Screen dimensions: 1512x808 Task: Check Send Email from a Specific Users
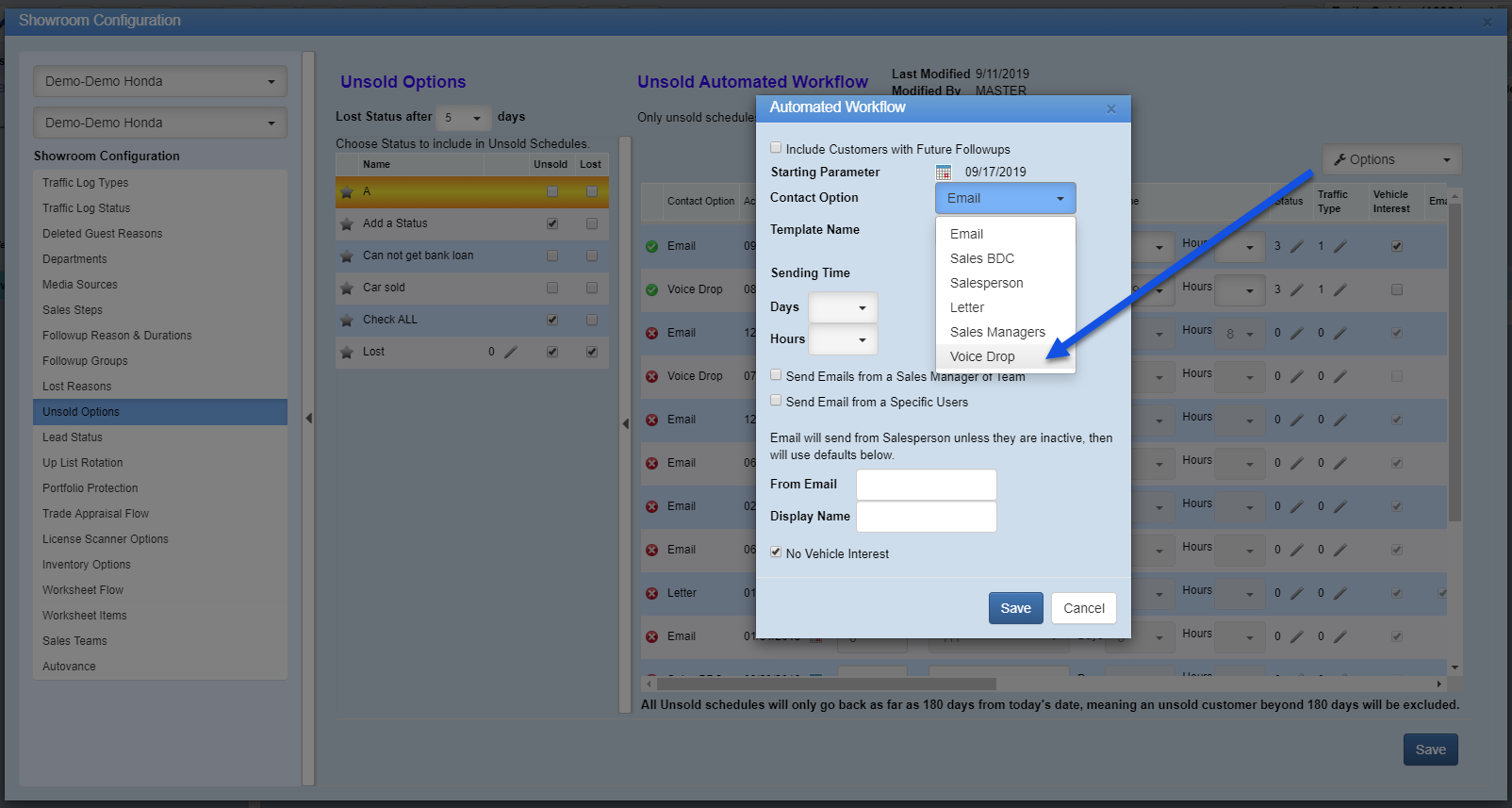776,401
